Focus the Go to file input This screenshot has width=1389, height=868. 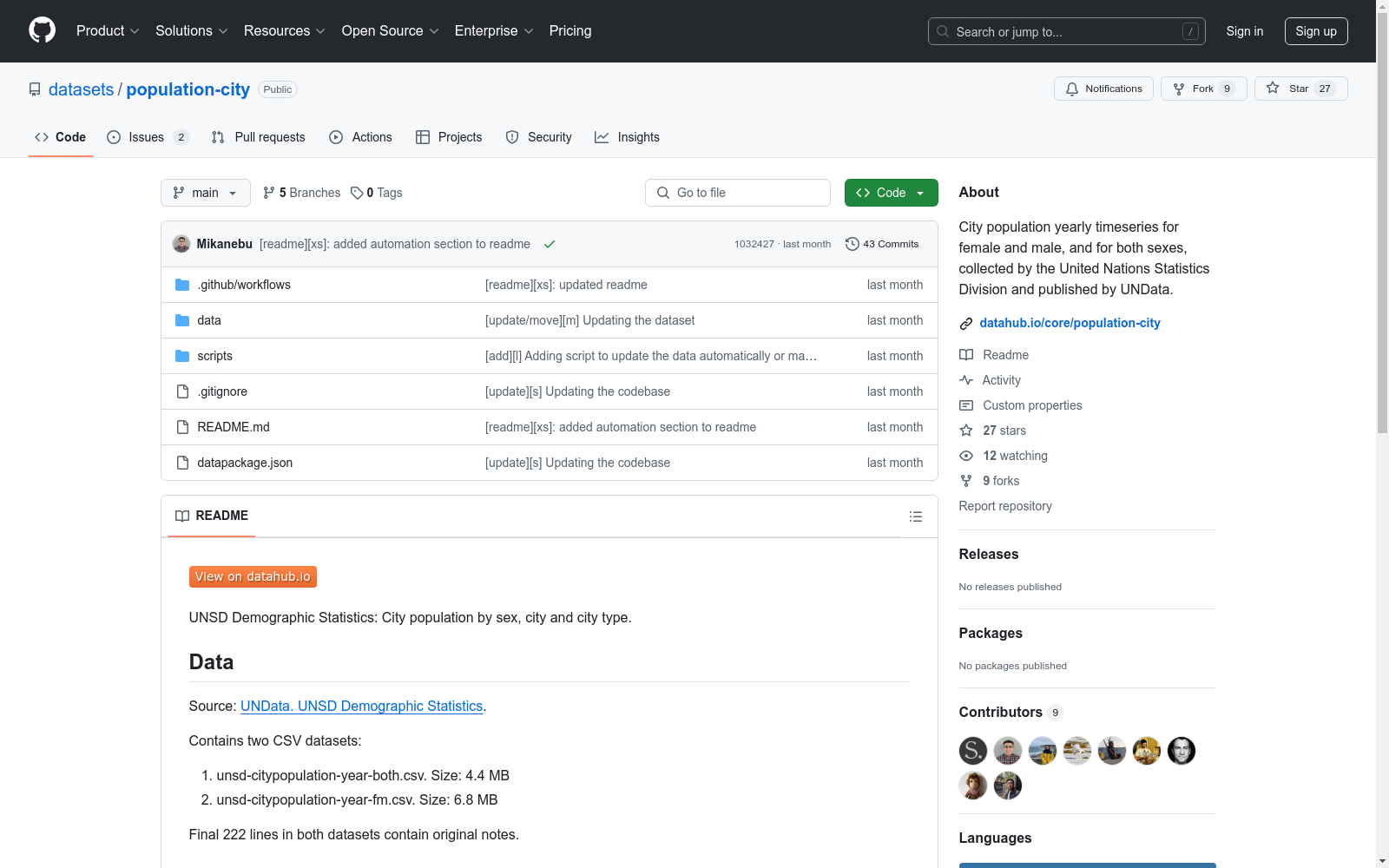[x=738, y=193]
